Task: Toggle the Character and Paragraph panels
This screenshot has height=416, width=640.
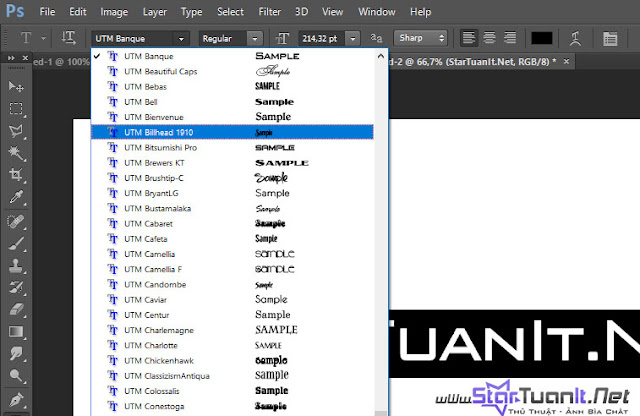Action: coord(610,39)
